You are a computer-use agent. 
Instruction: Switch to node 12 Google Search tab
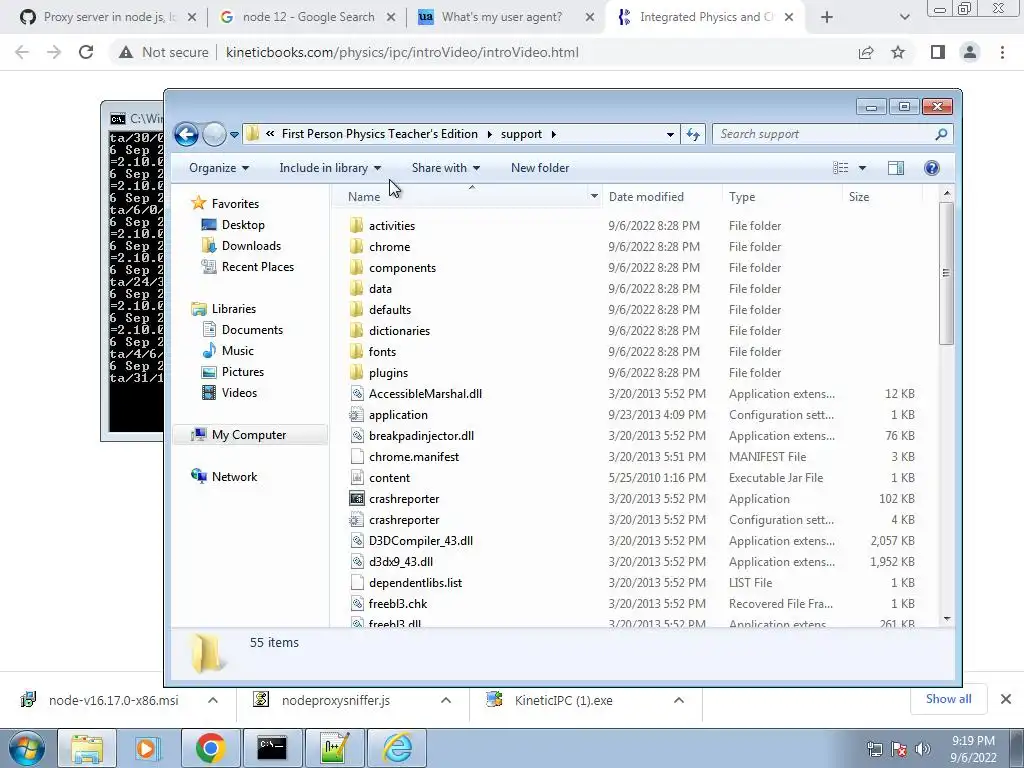(308, 17)
